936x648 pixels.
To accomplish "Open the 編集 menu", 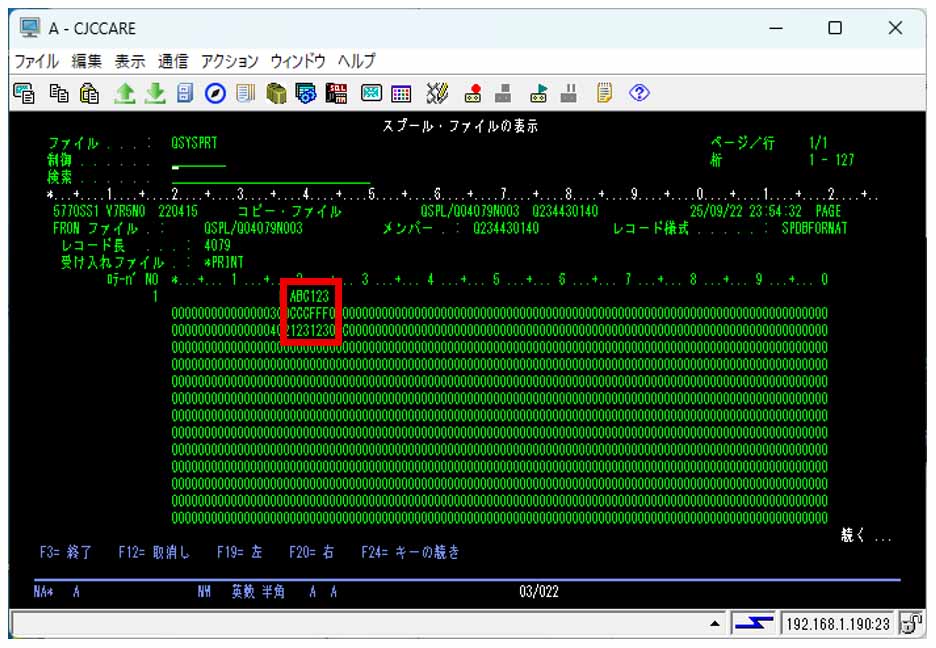I will click(x=86, y=60).
